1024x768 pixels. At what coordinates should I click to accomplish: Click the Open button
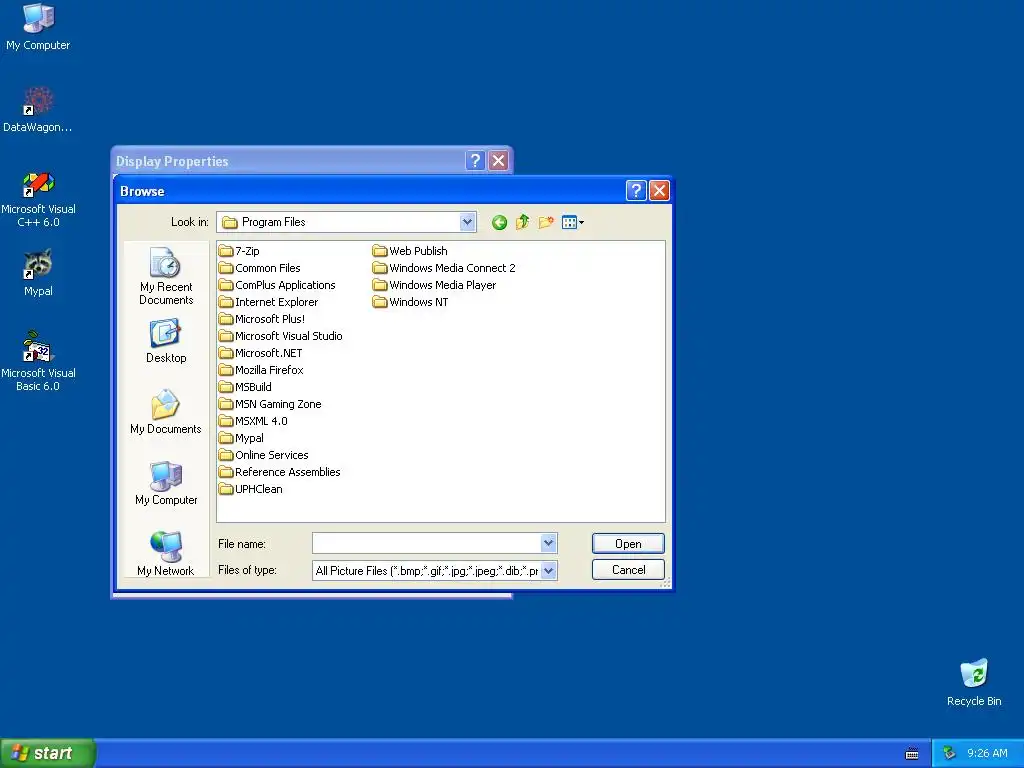click(x=628, y=543)
